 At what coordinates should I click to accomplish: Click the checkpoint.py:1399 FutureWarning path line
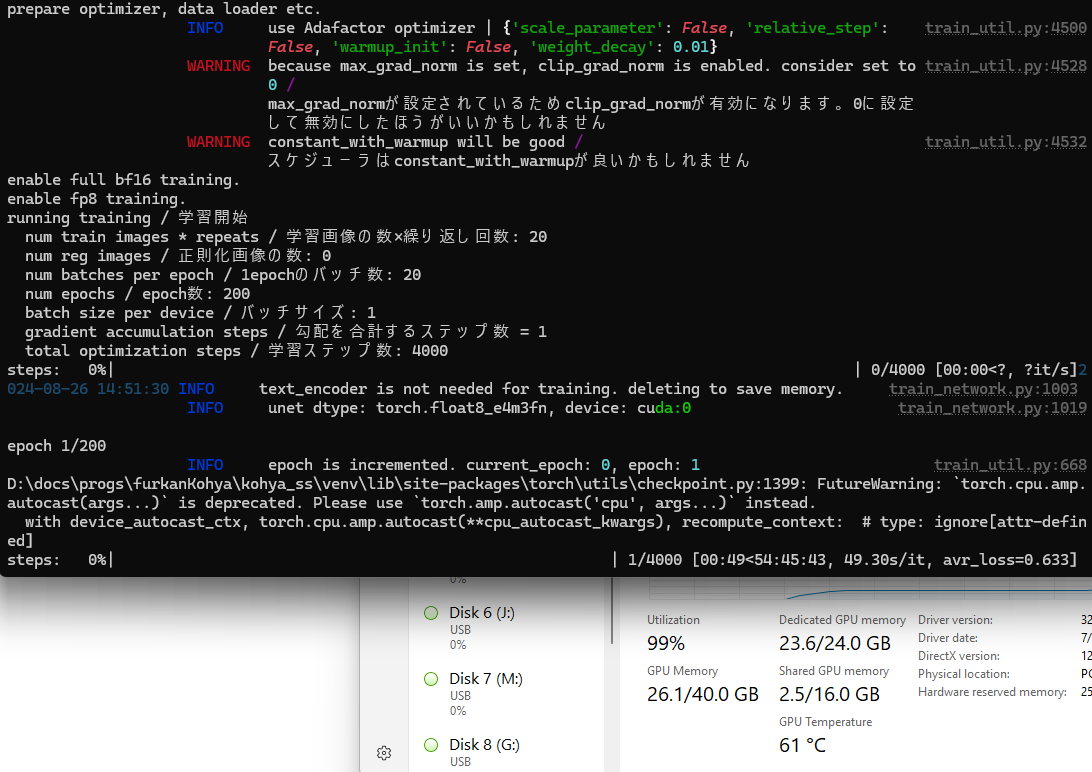[x=546, y=484]
